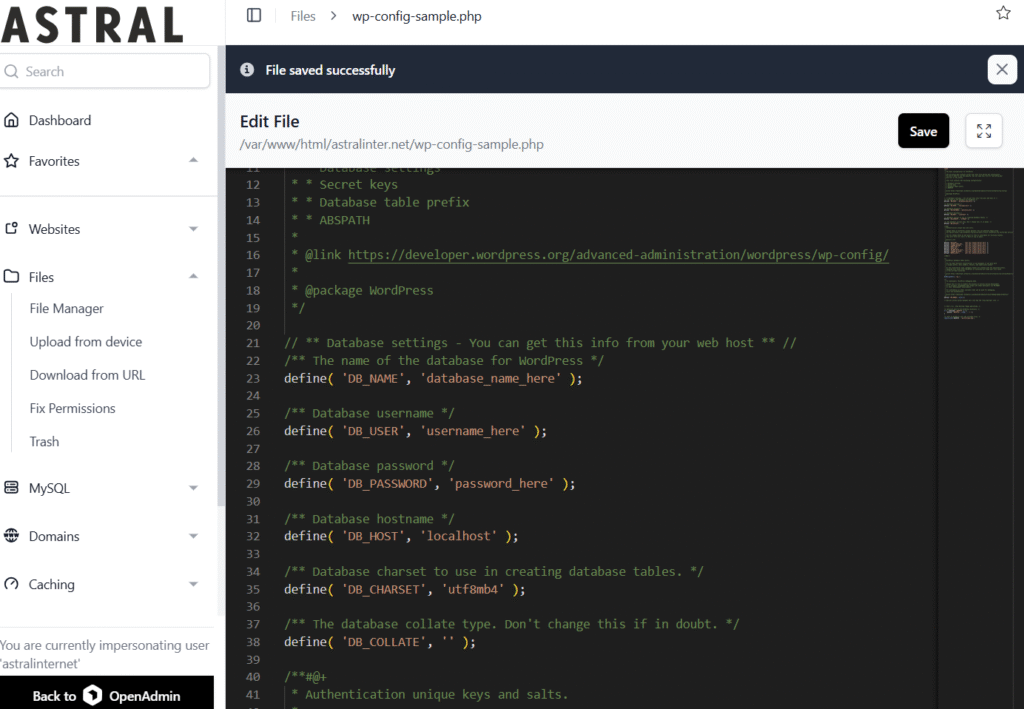Click the Favorites menu label
This screenshot has width=1024, height=709.
point(54,161)
